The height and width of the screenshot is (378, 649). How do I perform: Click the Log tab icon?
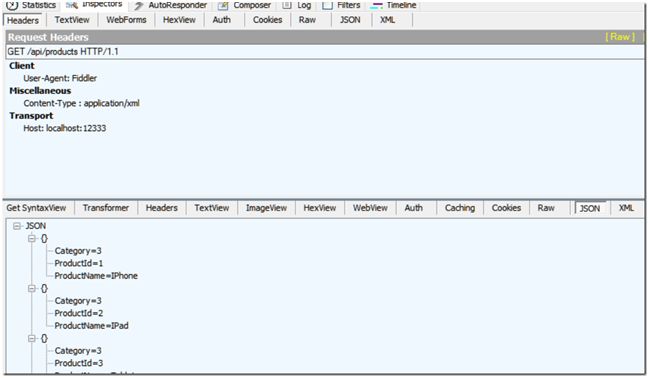(287, 5)
